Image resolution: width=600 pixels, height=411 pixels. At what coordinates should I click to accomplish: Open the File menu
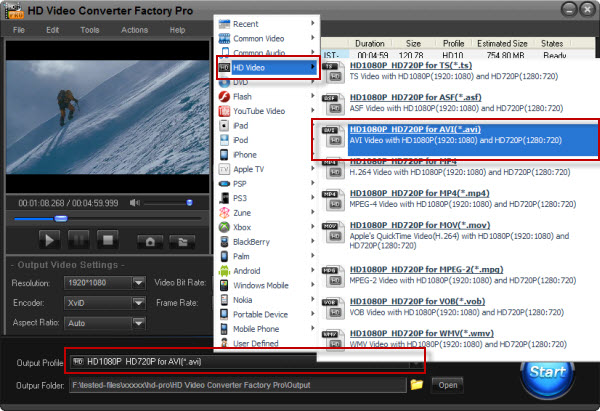[x=18, y=30]
